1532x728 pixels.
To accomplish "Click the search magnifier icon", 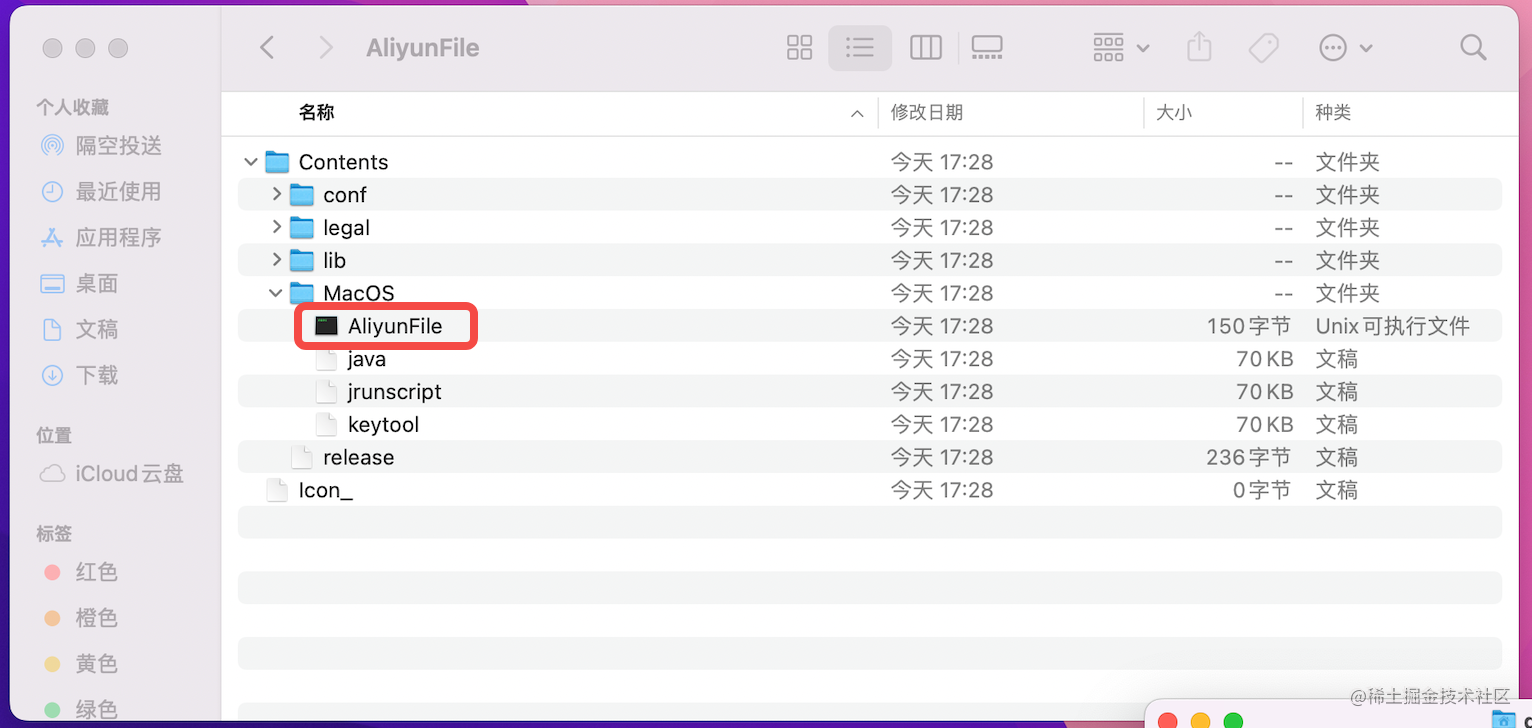I will [x=1473, y=47].
